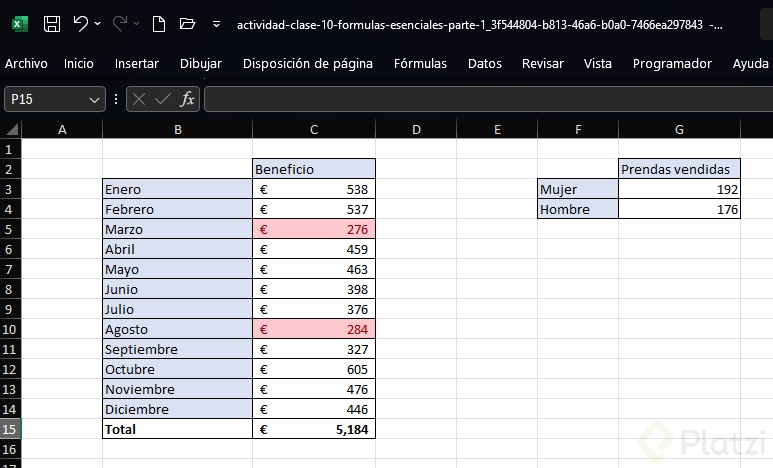
Task: Click inside the formula bar input
Action: point(480,99)
